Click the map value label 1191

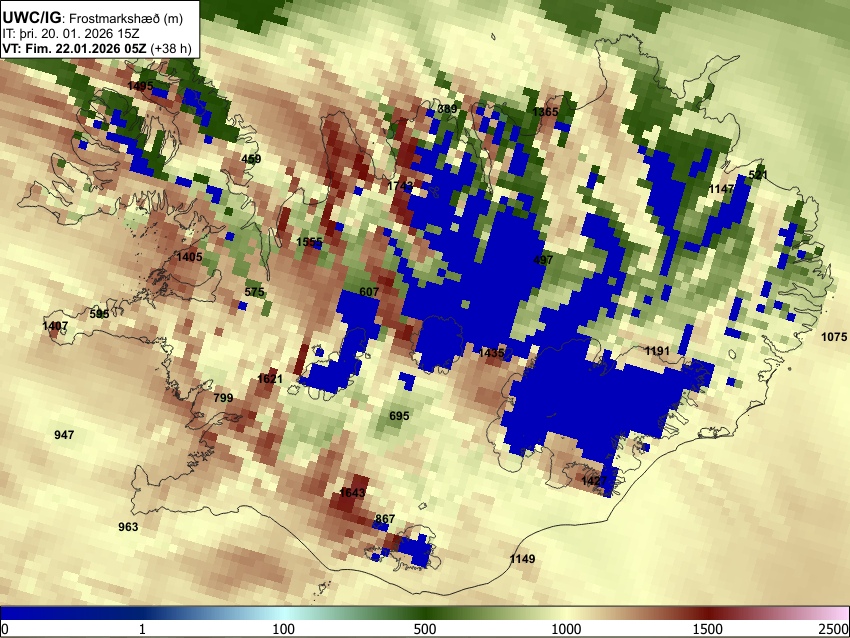(x=658, y=351)
